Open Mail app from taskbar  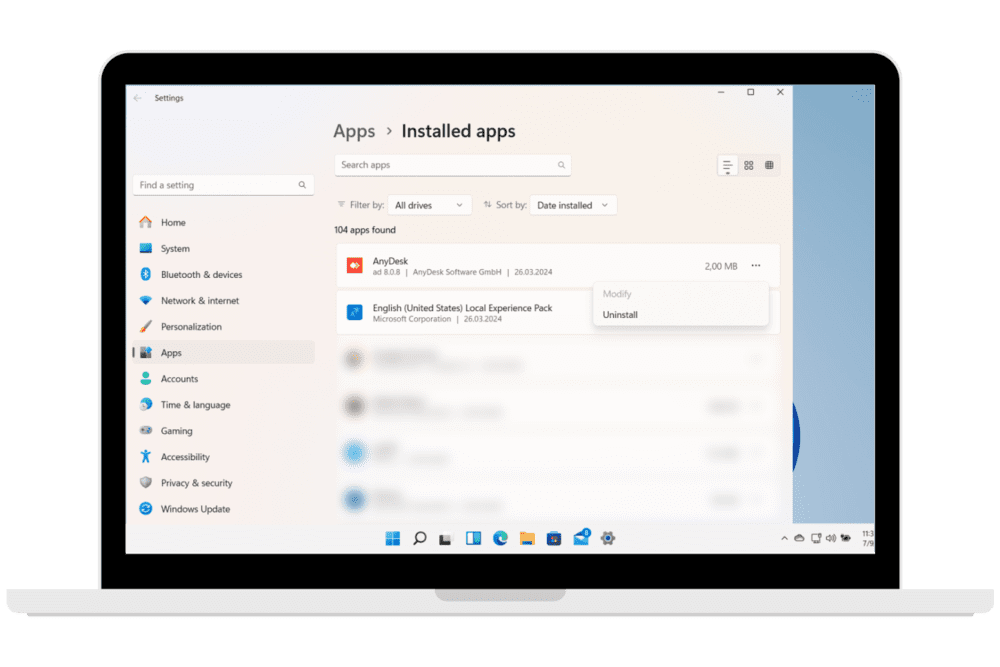coord(581,538)
